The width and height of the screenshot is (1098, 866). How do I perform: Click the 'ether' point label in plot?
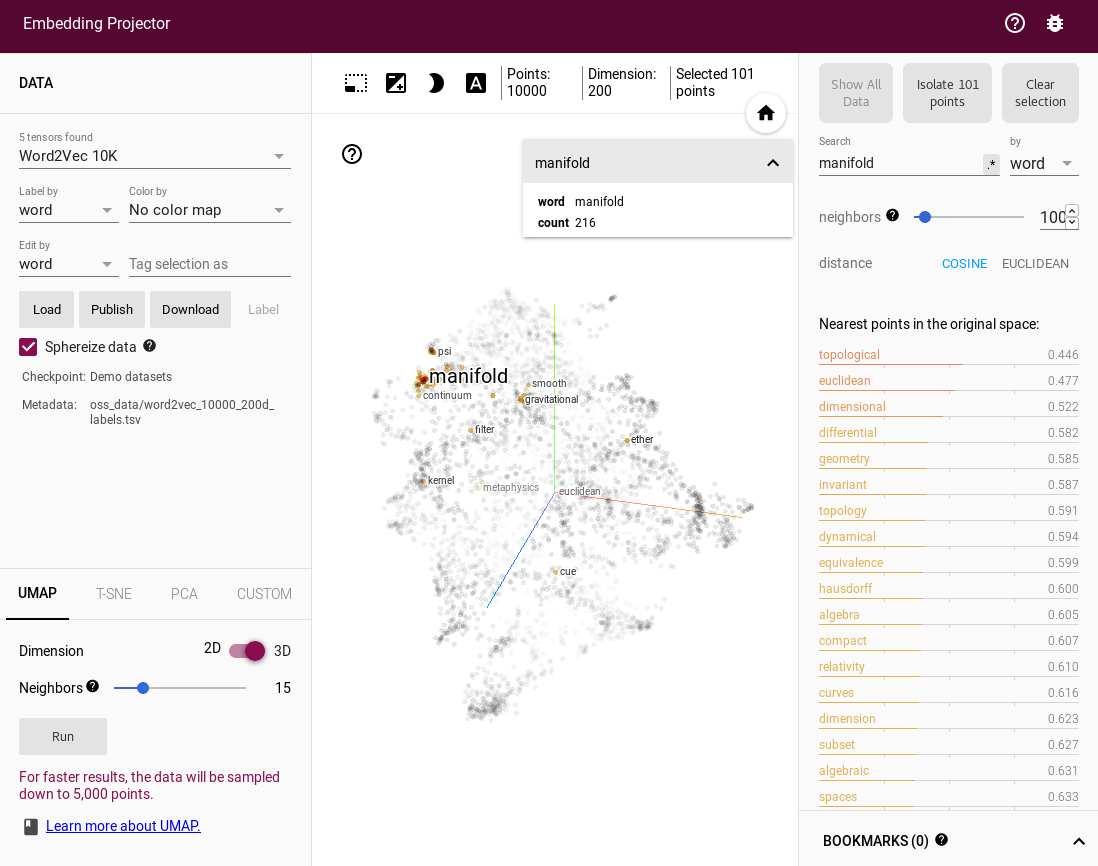pyautogui.click(x=642, y=440)
